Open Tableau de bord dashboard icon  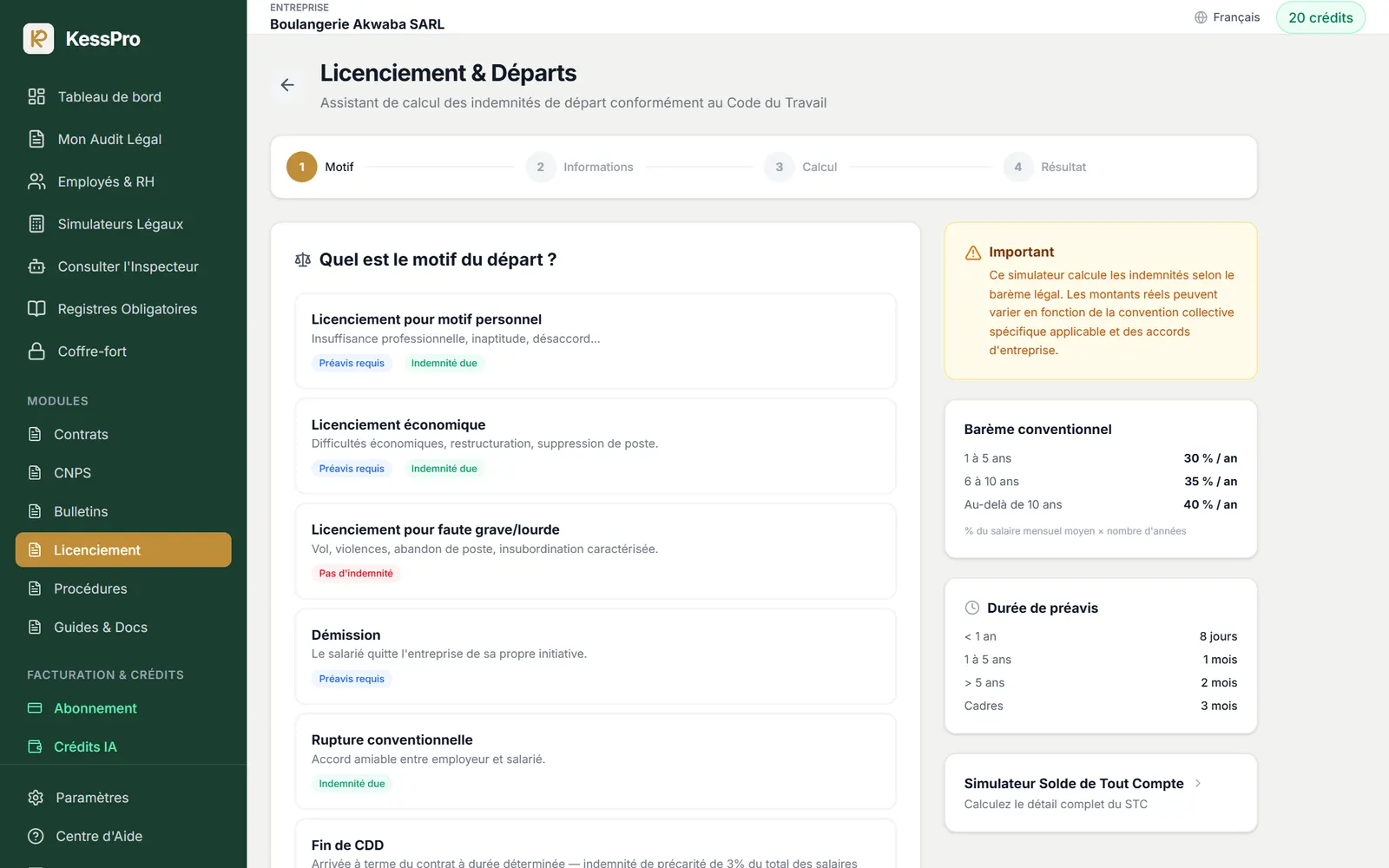(36, 96)
